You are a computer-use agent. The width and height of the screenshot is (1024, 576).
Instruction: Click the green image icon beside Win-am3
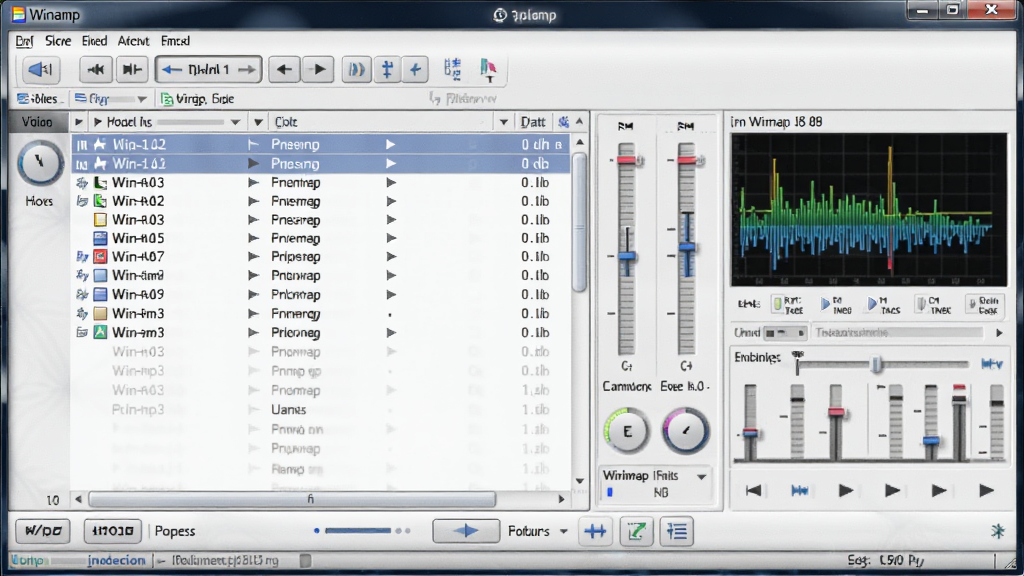(x=100, y=332)
